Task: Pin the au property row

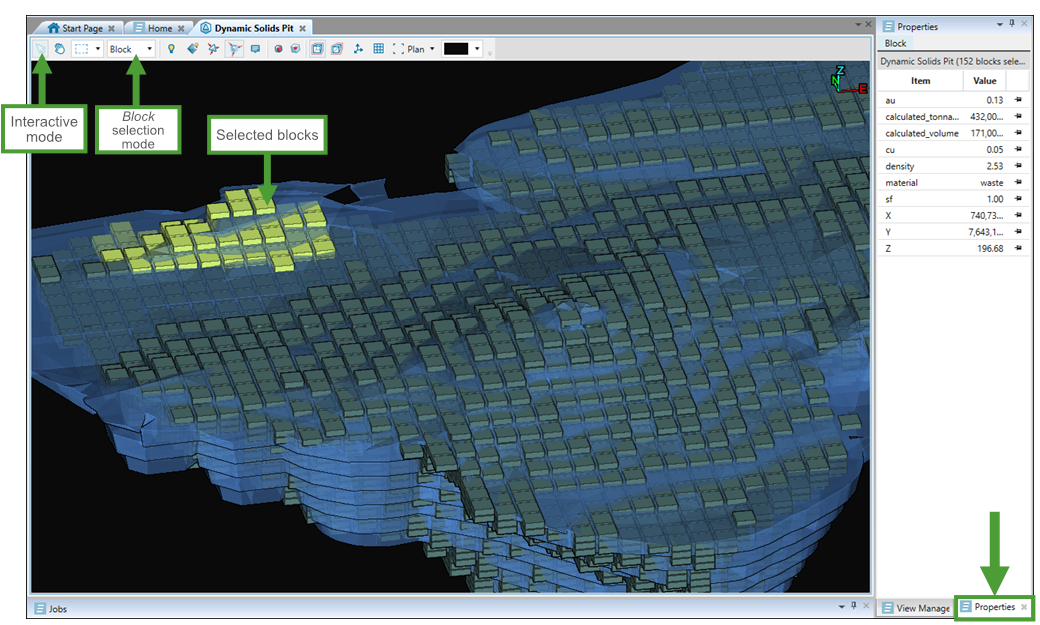Action: coord(1018,100)
